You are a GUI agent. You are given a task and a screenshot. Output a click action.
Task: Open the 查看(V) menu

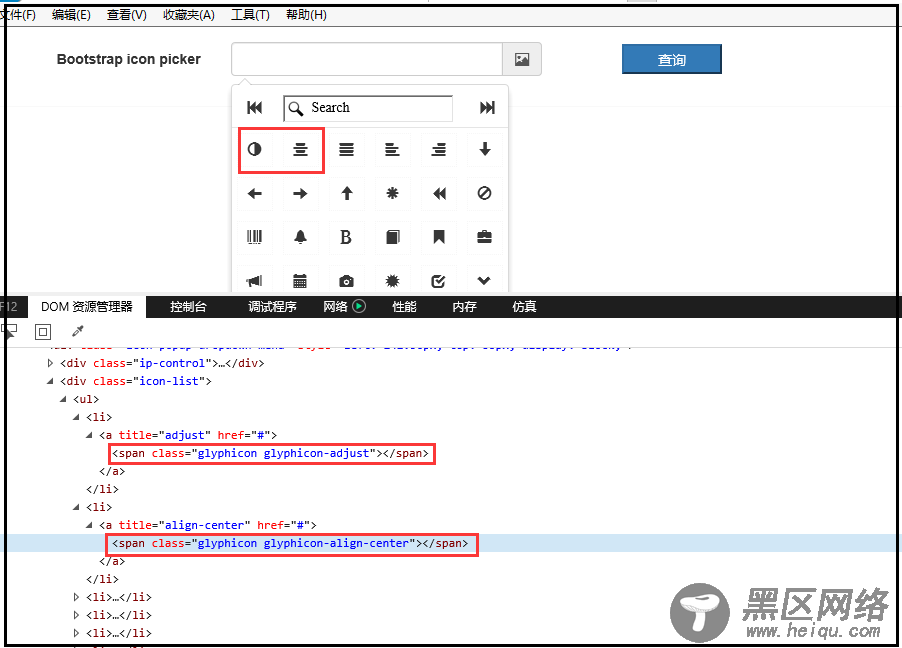pos(127,15)
